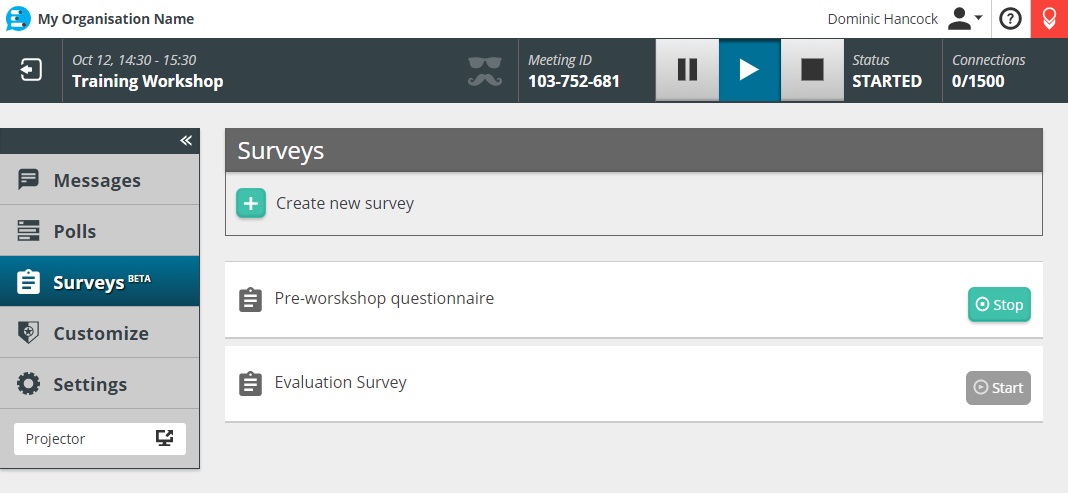The width and height of the screenshot is (1068, 493).
Task: Stop the Pre-workshop questionnaire survey
Action: click(x=998, y=305)
